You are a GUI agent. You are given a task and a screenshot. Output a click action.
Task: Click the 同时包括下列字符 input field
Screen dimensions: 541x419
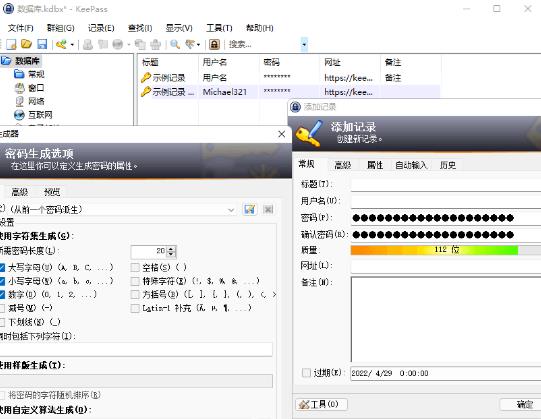(136, 350)
